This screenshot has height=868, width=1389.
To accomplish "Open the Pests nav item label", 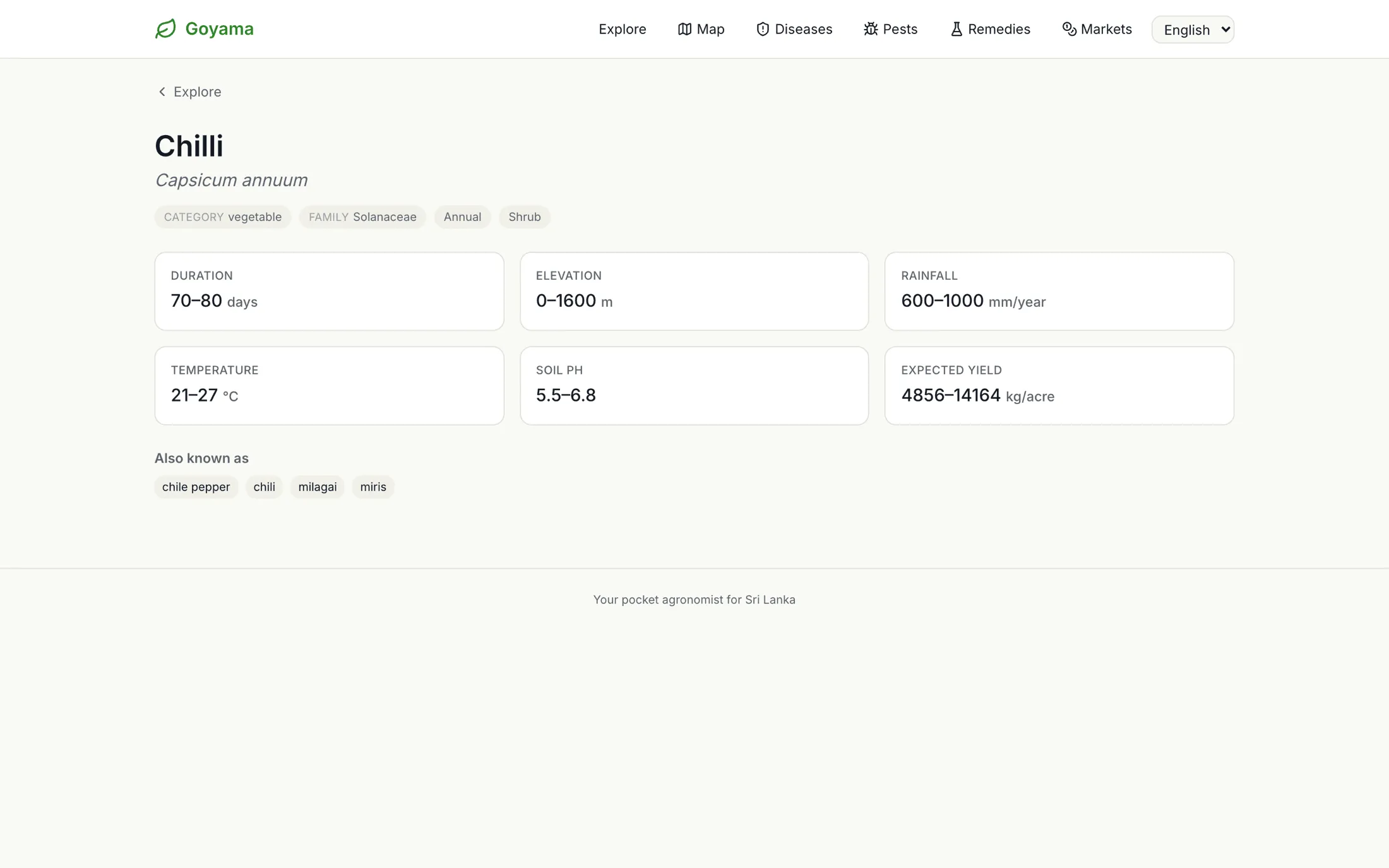I will (900, 29).
